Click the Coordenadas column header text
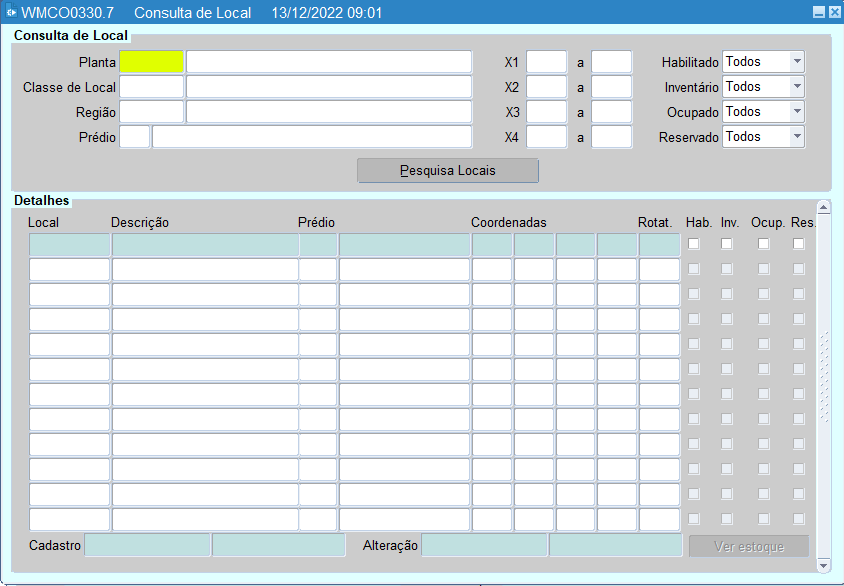 [509, 222]
